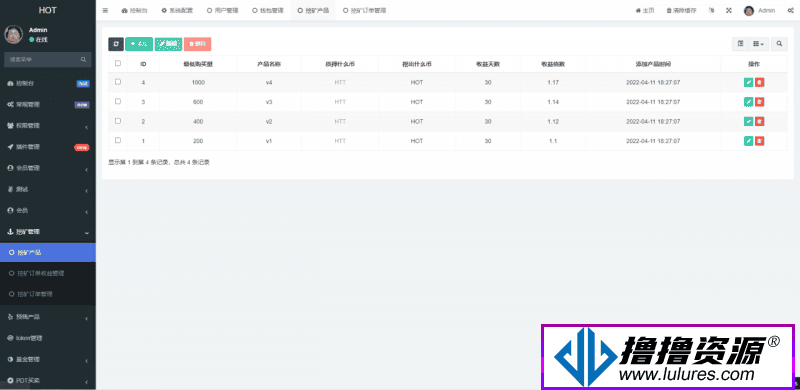Switch to the 用户管理 tab

223,10
